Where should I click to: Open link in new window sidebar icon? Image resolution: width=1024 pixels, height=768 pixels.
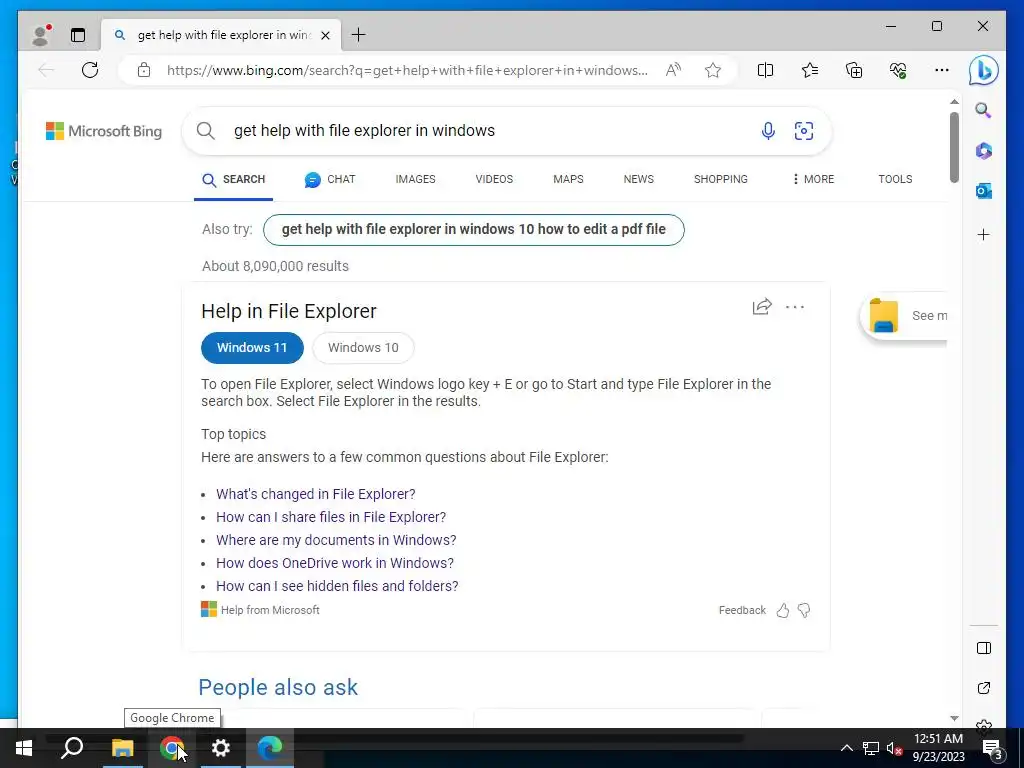(x=984, y=688)
